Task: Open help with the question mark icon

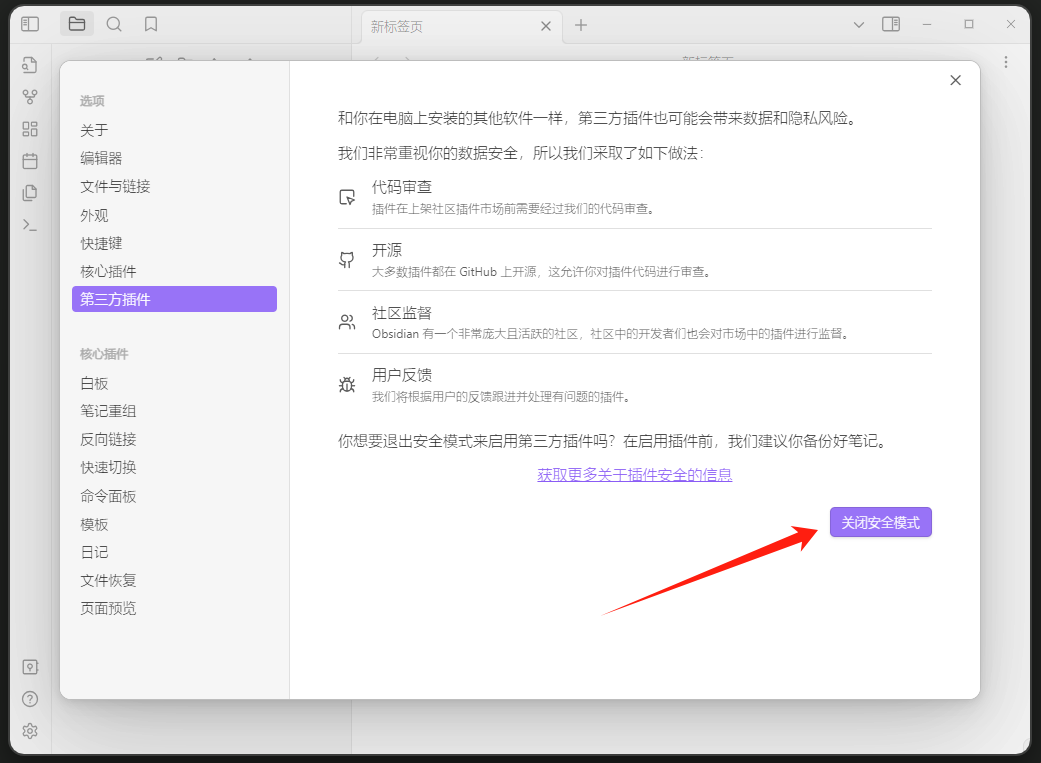Action: click(x=29, y=699)
